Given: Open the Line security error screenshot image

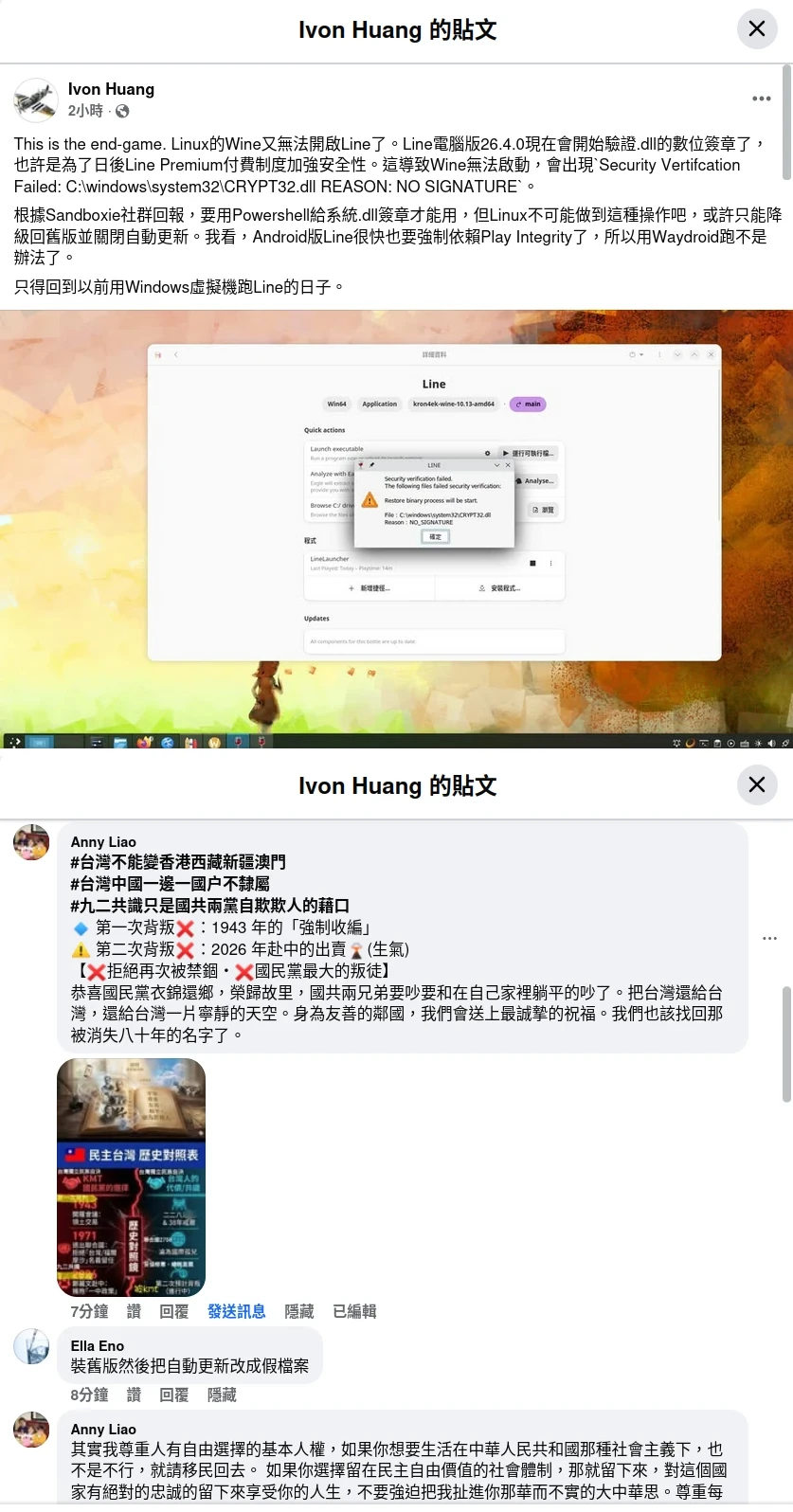Looking at the screenshot, I should coord(396,529).
